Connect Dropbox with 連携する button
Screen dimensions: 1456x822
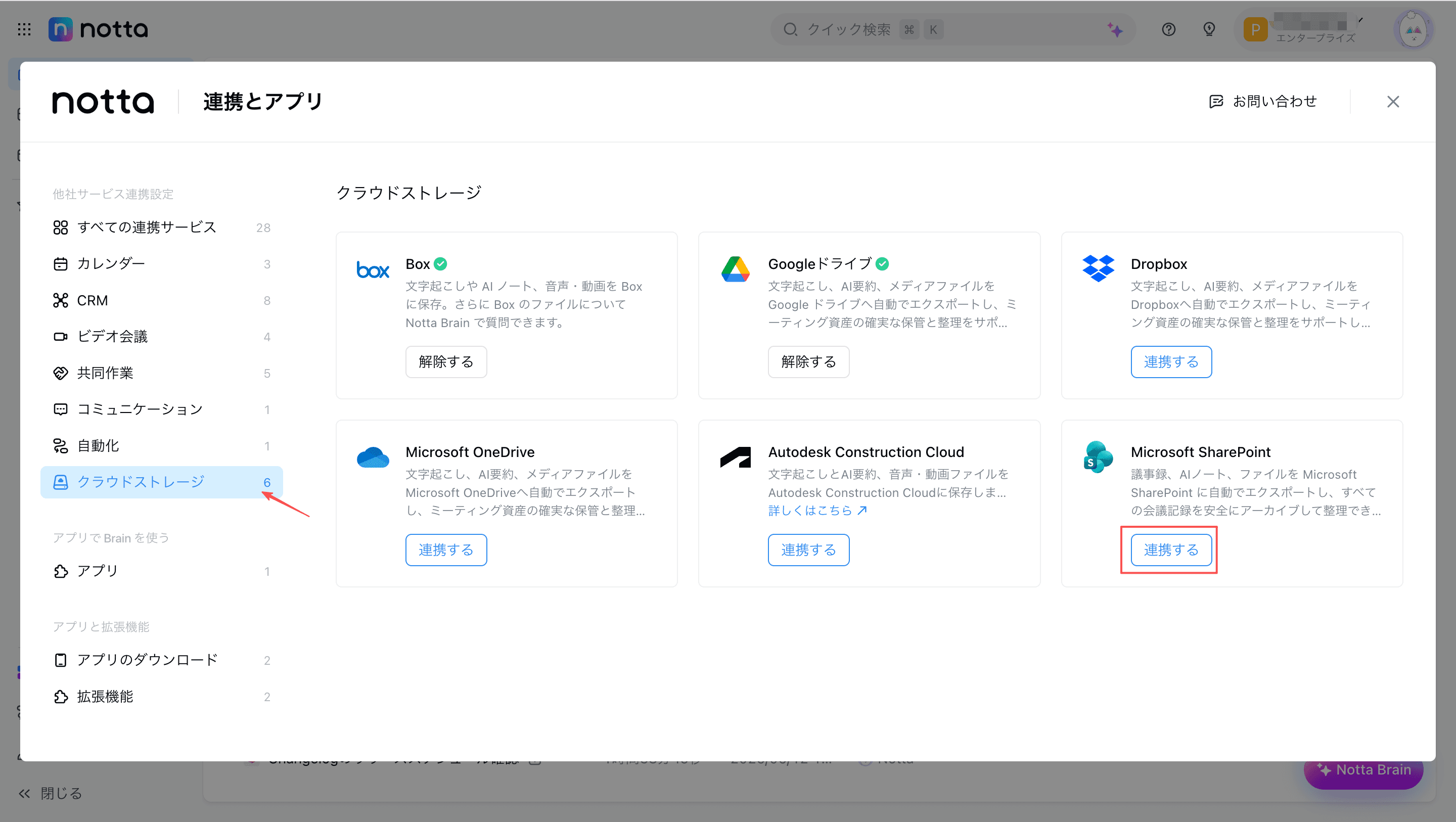[1171, 362]
